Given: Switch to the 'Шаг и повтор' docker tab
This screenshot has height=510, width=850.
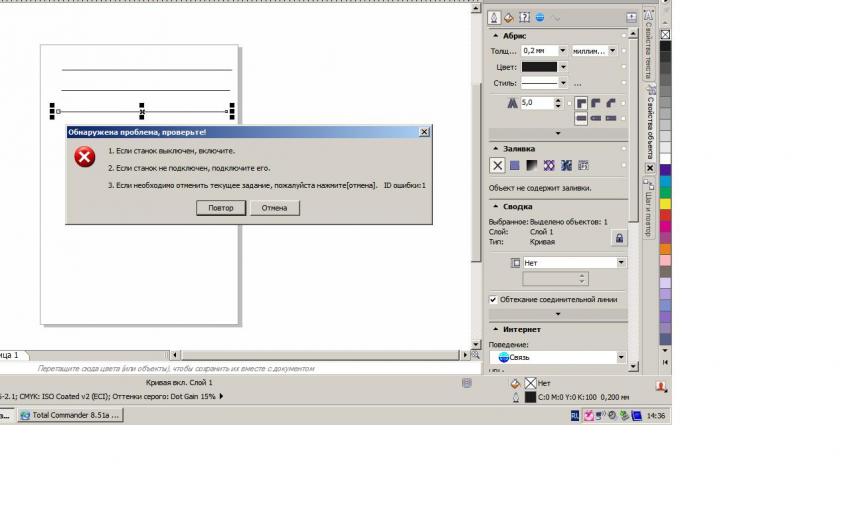Looking at the screenshot, I should [x=648, y=203].
